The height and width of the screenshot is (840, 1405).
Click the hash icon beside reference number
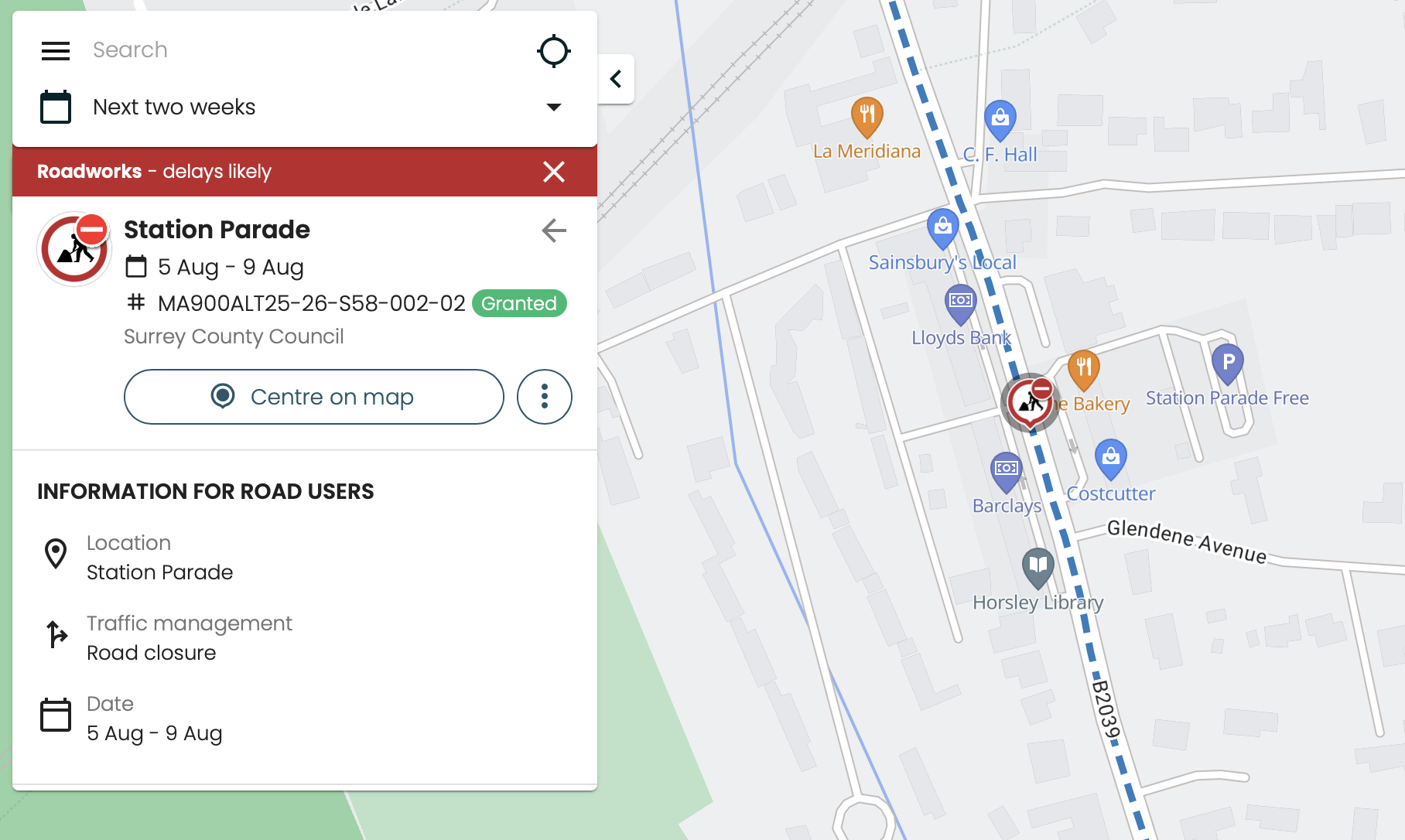tap(136, 302)
